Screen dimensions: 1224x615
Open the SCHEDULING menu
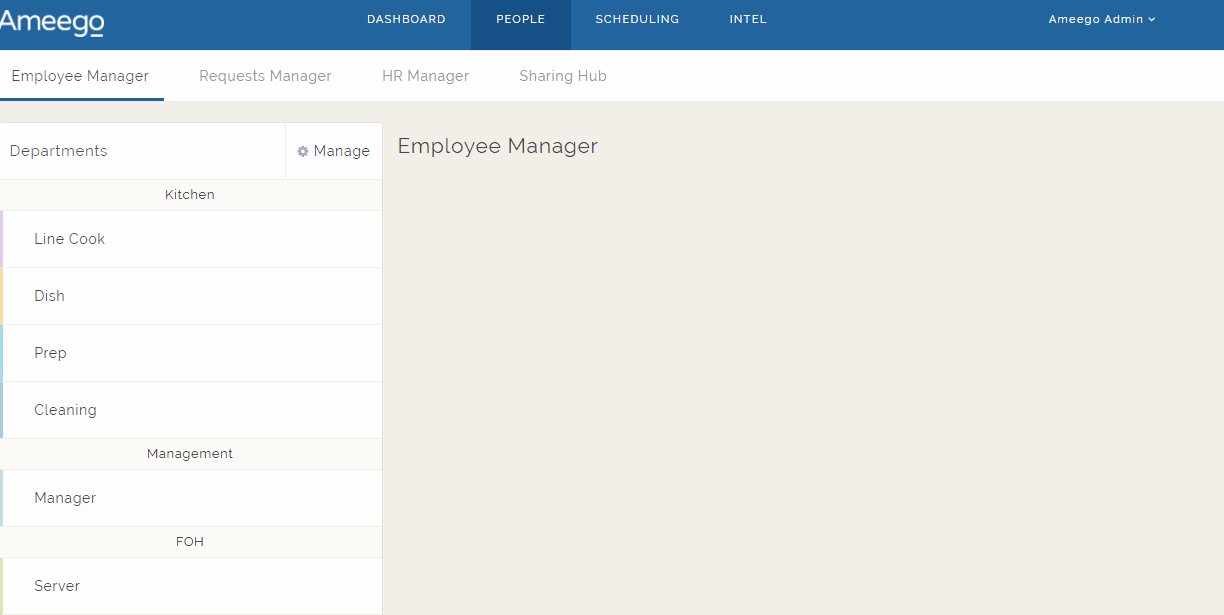[x=637, y=18]
